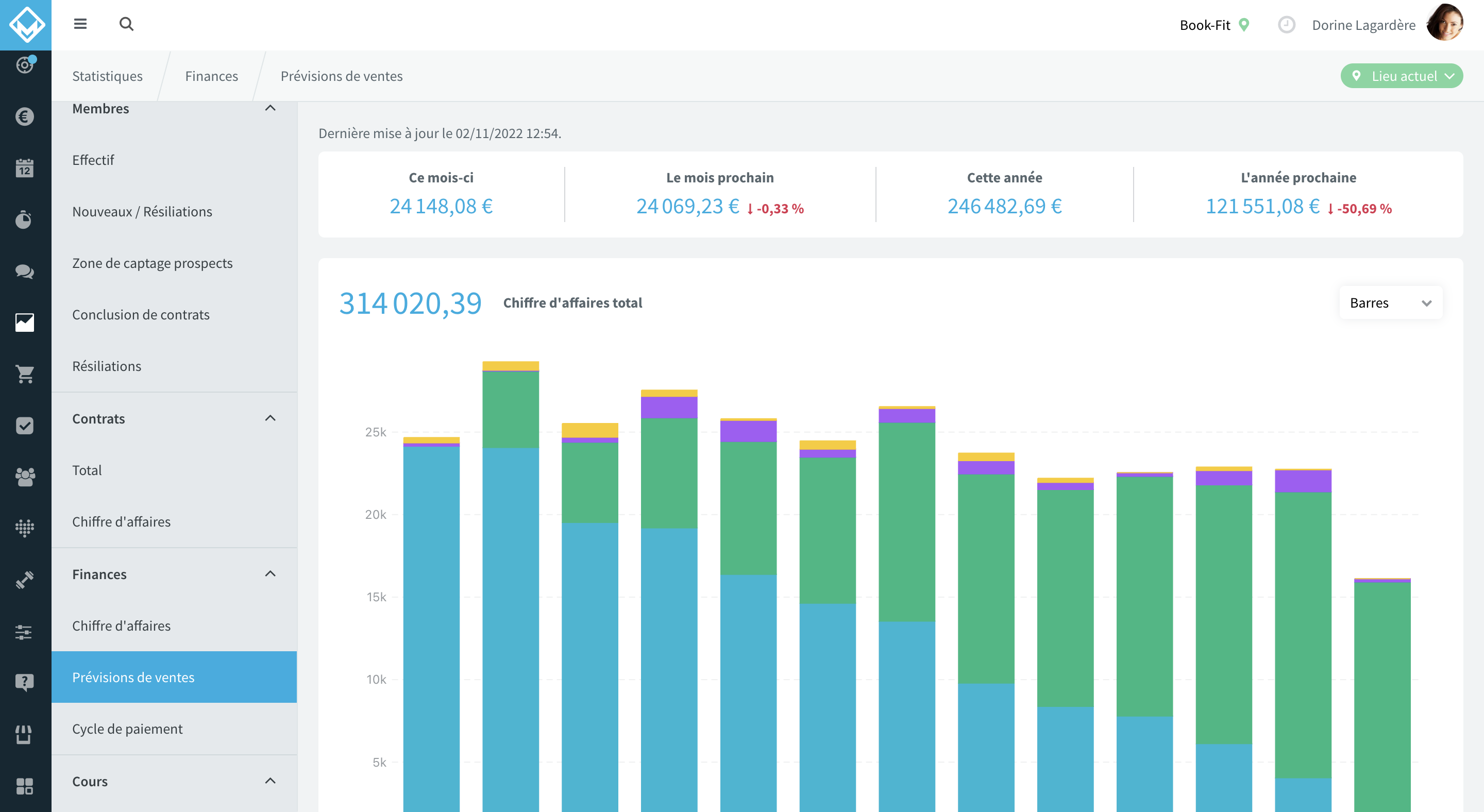The image size is (1484, 812).
Task: Click the Cette année amount 246 482,69 €
Action: [x=1005, y=206]
